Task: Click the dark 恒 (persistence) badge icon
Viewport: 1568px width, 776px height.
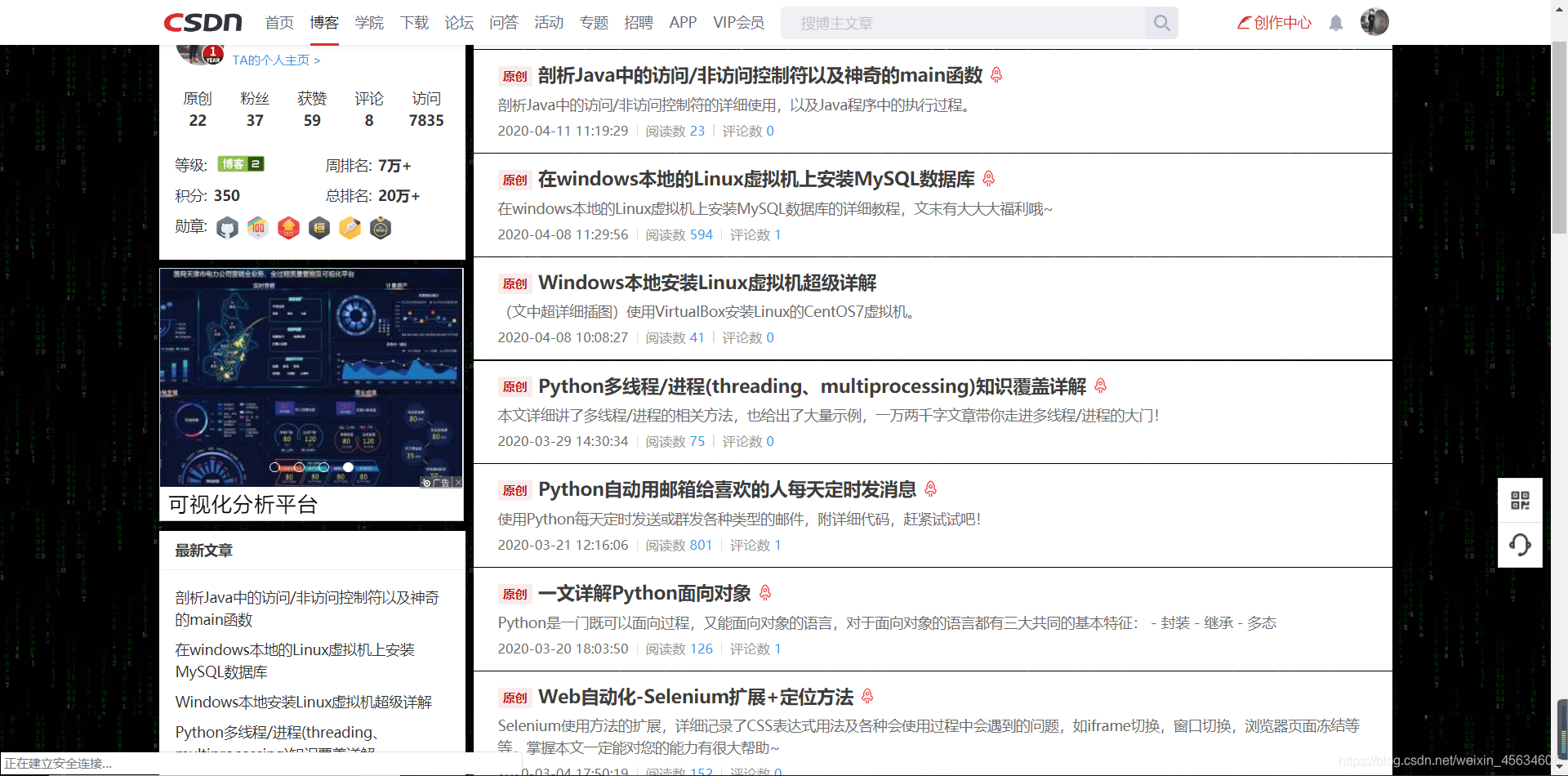Action: [319, 228]
